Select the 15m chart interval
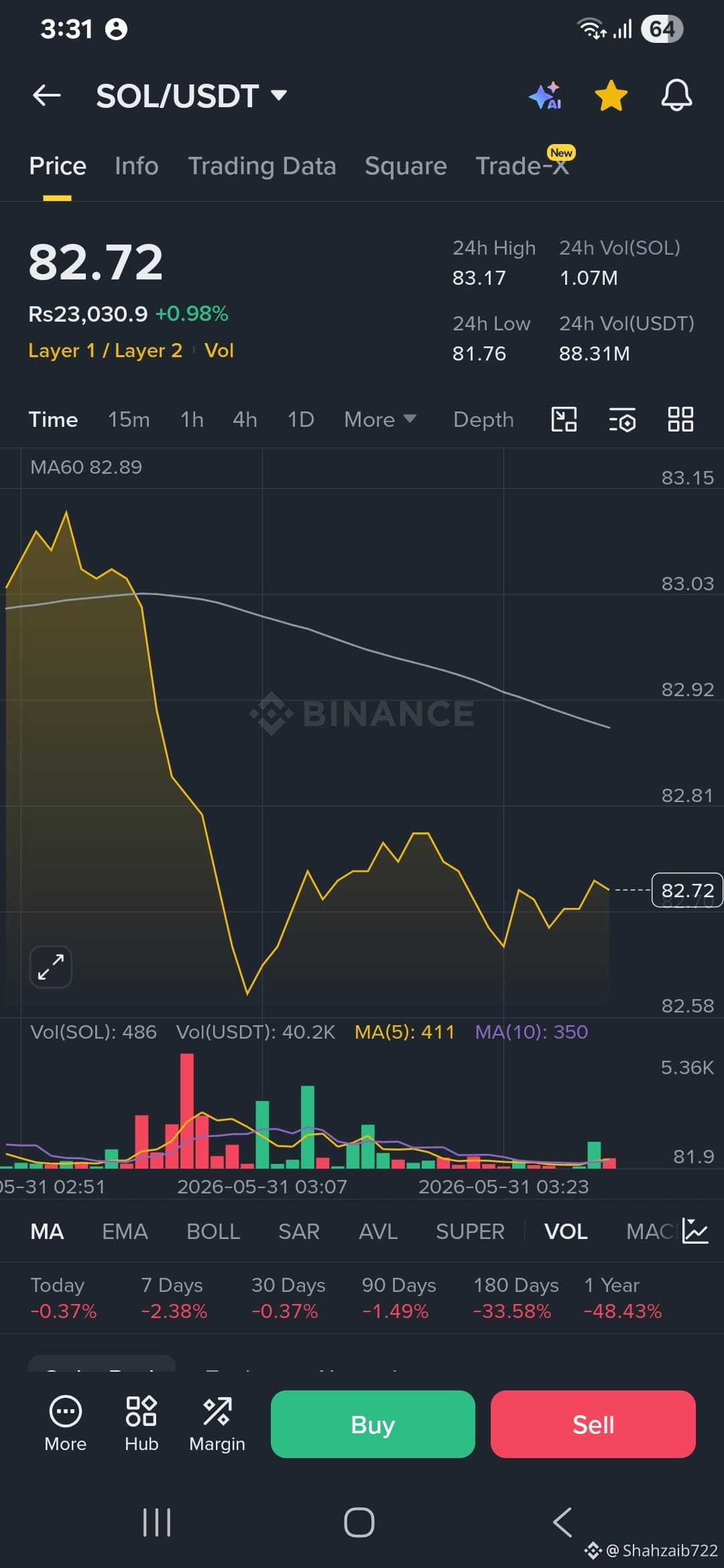The width and height of the screenshot is (724, 1568). (x=129, y=419)
